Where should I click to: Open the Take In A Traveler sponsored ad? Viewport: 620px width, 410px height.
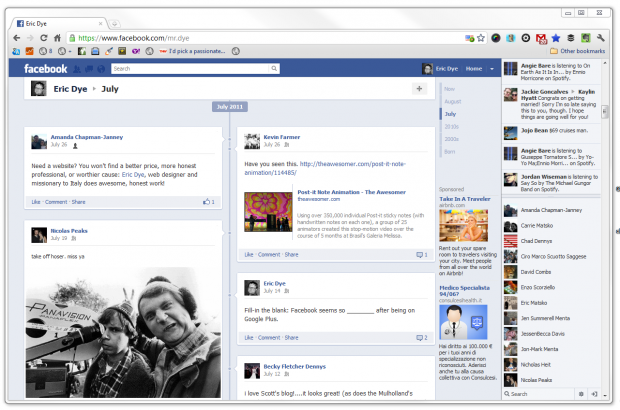tap(465, 199)
